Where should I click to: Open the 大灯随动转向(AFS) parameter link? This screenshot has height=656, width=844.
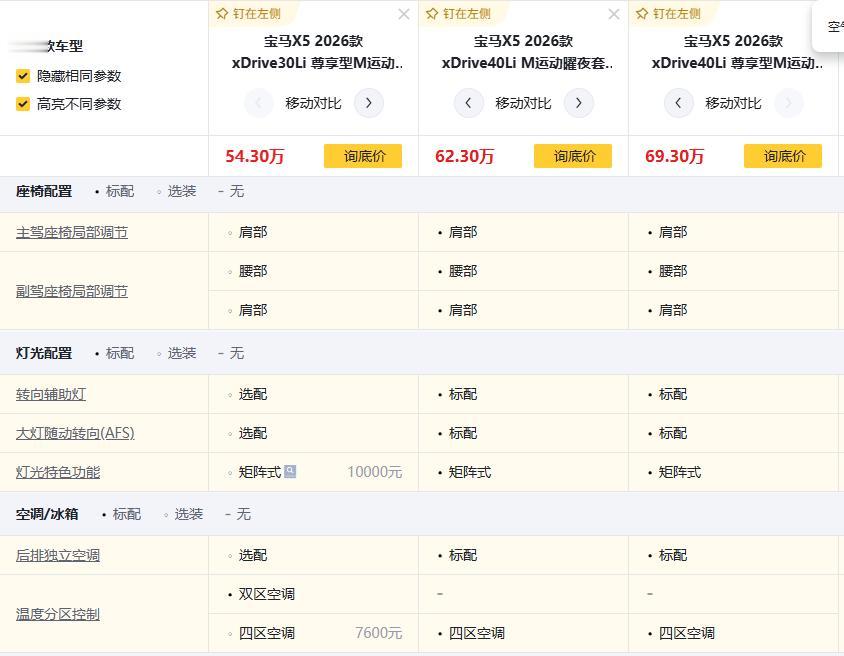(x=75, y=433)
